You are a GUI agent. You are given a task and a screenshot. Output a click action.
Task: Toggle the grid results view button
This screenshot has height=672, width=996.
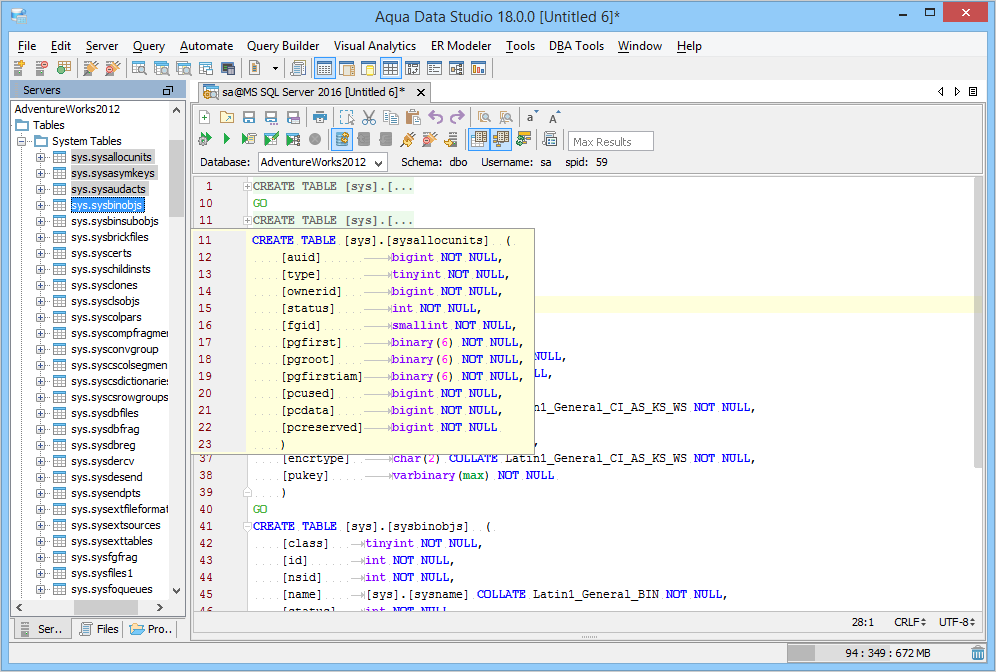pos(478,139)
